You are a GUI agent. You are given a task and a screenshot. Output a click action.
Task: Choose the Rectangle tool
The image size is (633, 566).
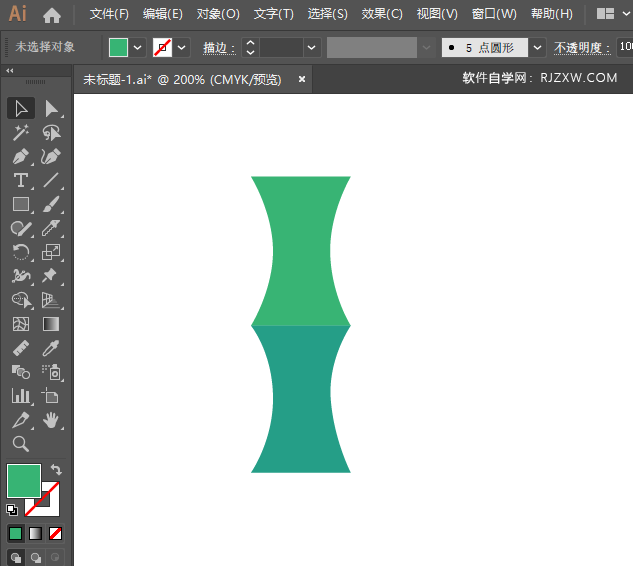pyautogui.click(x=21, y=204)
